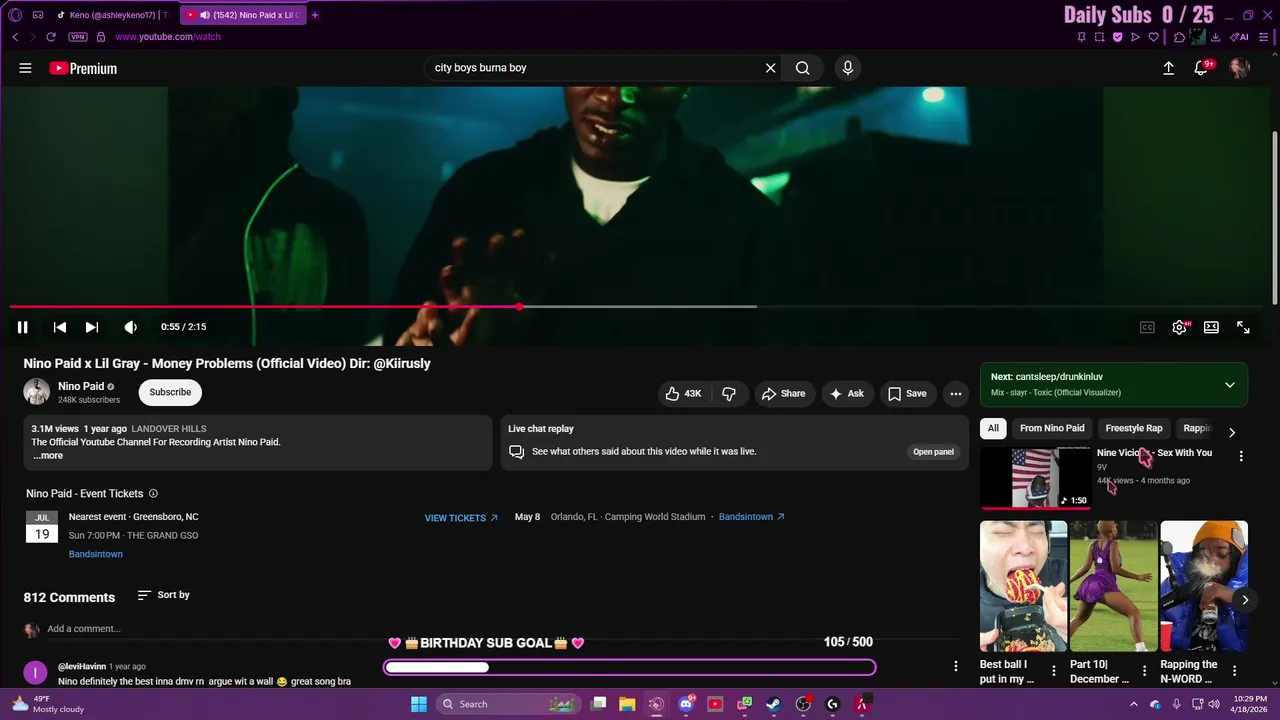The image size is (1280, 720).
Task: Pause the video
Action: click(22, 327)
